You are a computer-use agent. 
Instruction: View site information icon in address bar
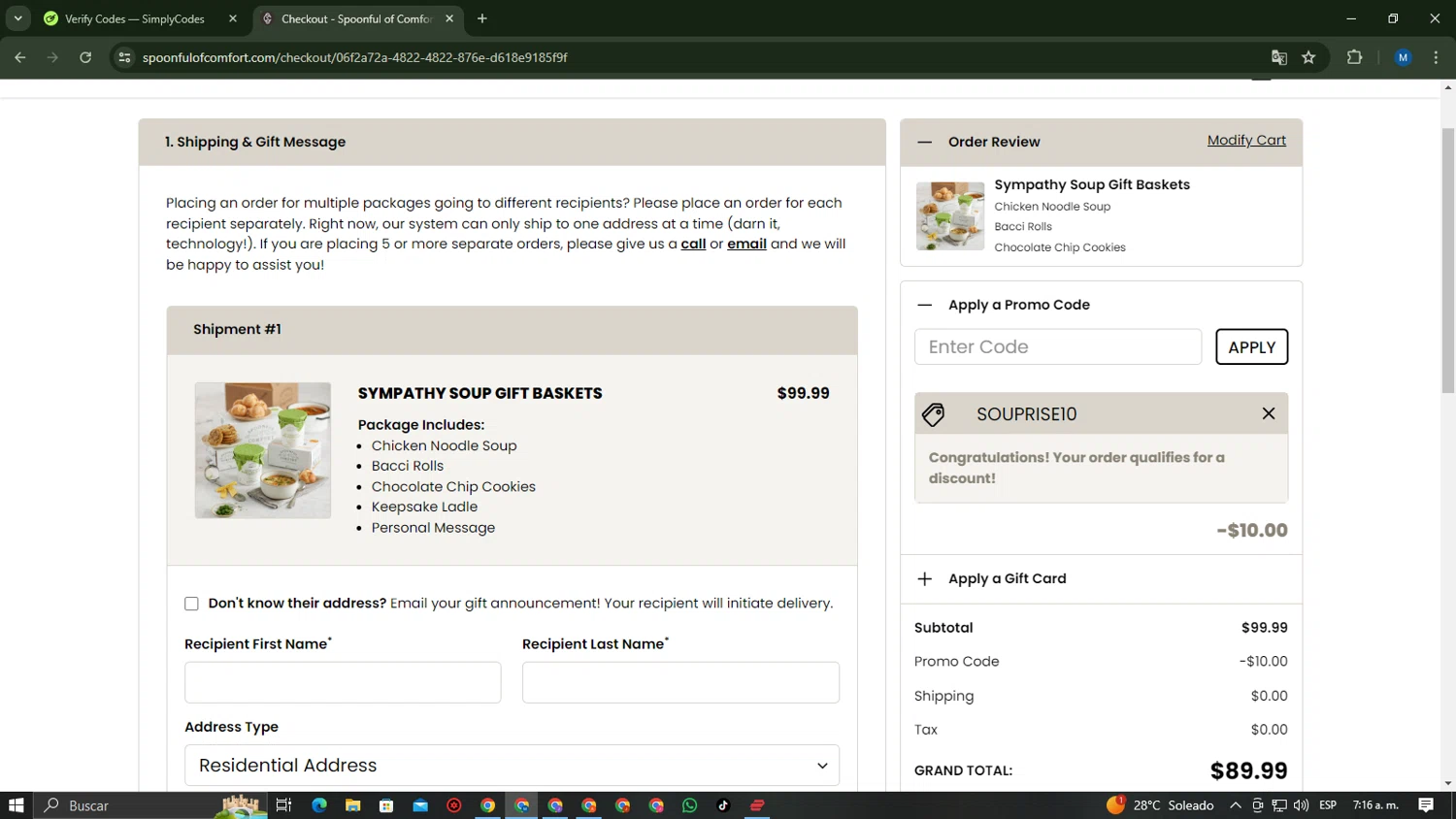pos(124,57)
